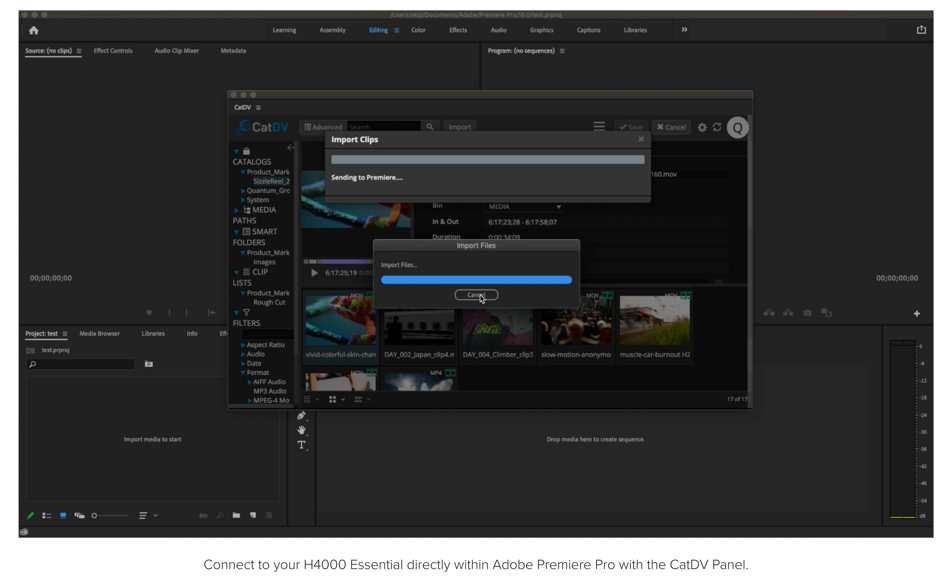
Task: Show more workspaces with double chevron
Action: (684, 30)
